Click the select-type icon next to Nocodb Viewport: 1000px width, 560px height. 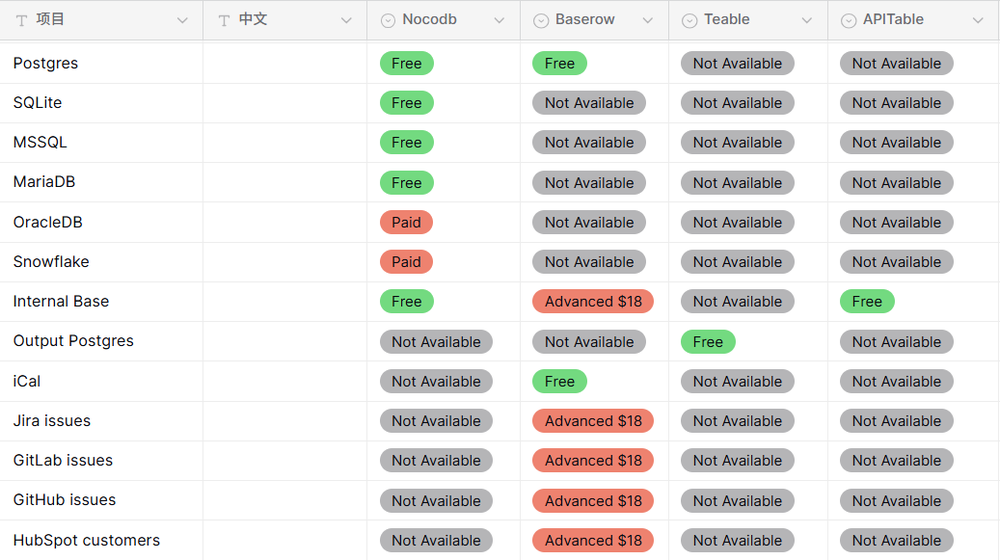pyautogui.click(x=388, y=20)
